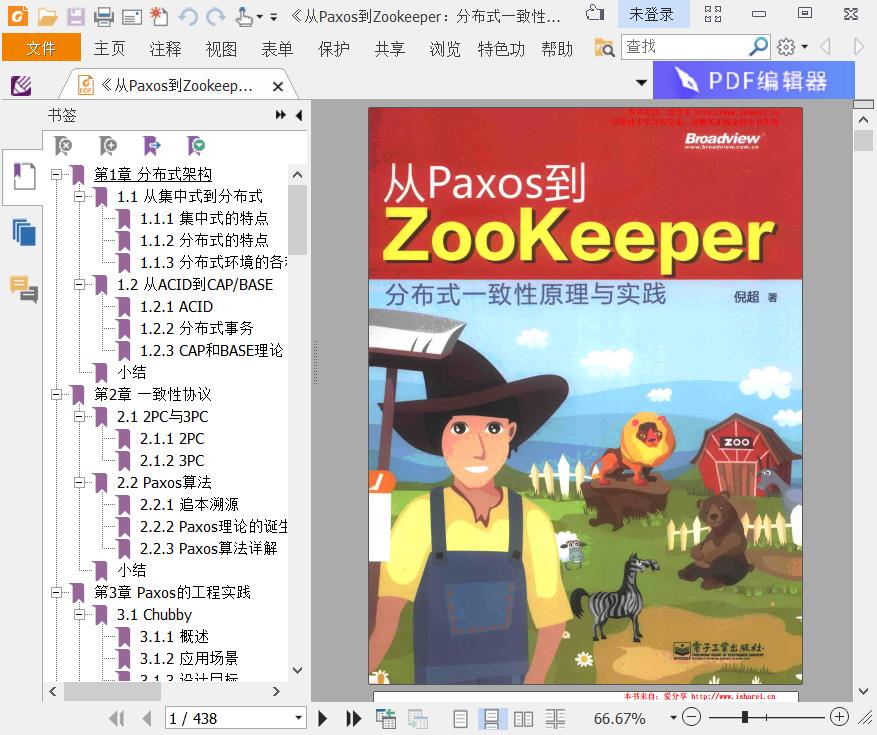This screenshot has height=735, width=877.
Task: Switch to the 保护 ribbon tab
Action: (333, 49)
